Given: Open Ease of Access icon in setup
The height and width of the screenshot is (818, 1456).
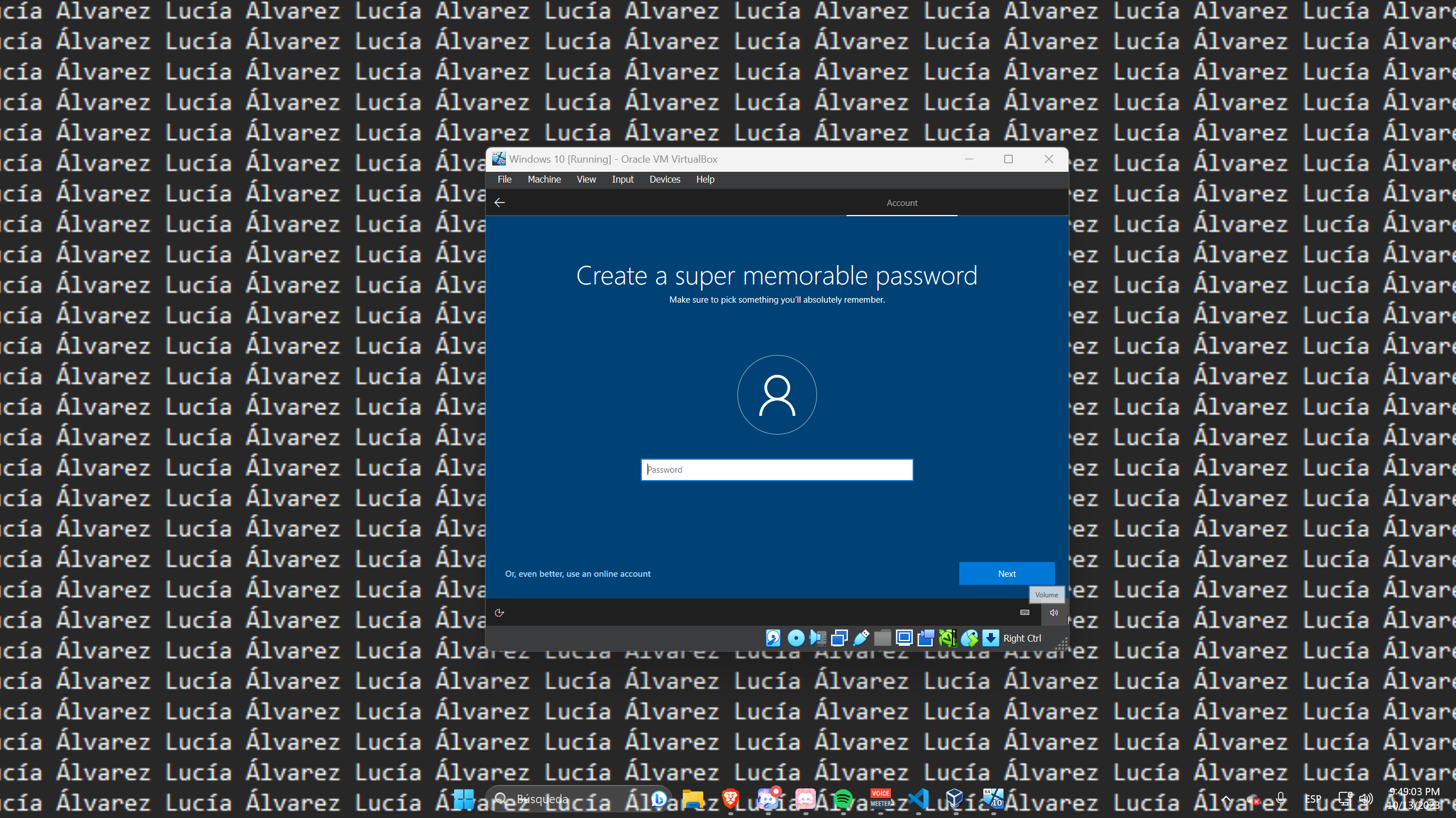Looking at the screenshot, I should tap(500, 613).
